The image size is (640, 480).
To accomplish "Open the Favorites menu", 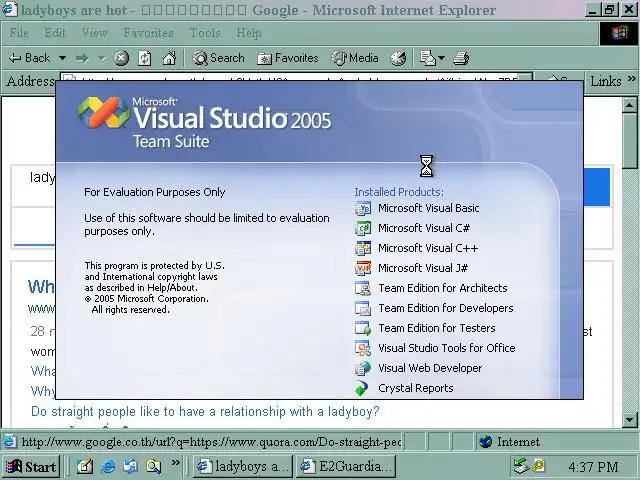I will (149, 33).
